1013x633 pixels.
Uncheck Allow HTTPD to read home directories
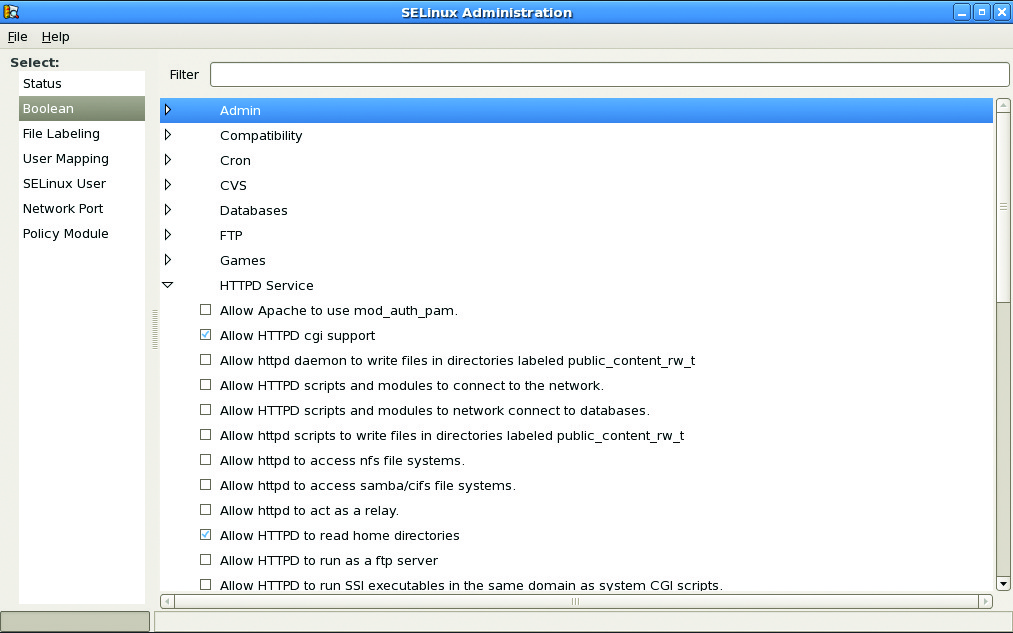[206, 535]
